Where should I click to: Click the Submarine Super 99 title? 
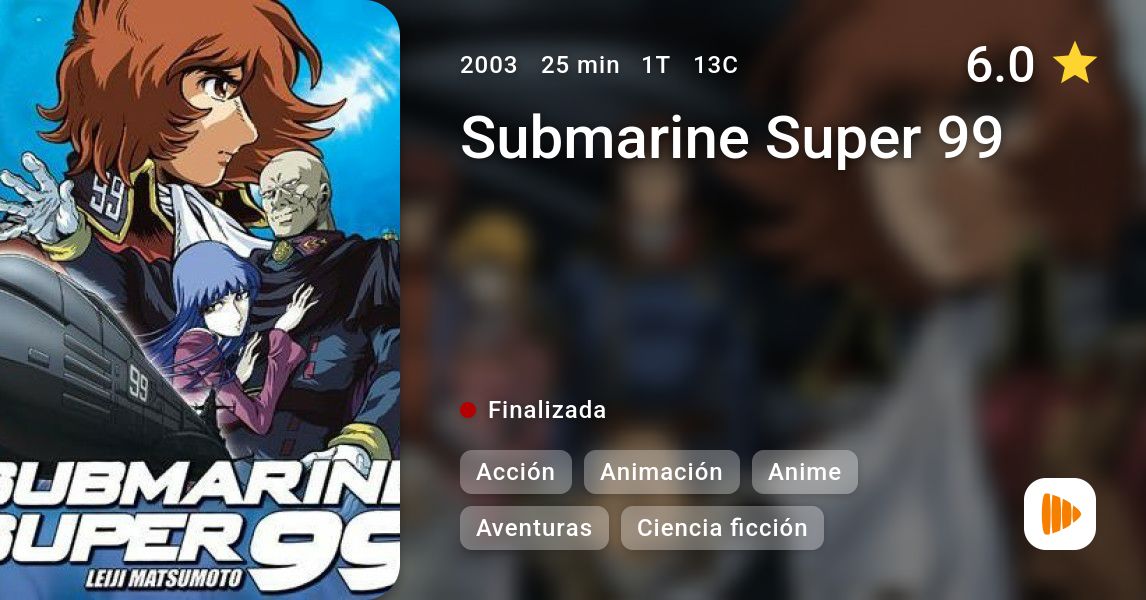732,137
